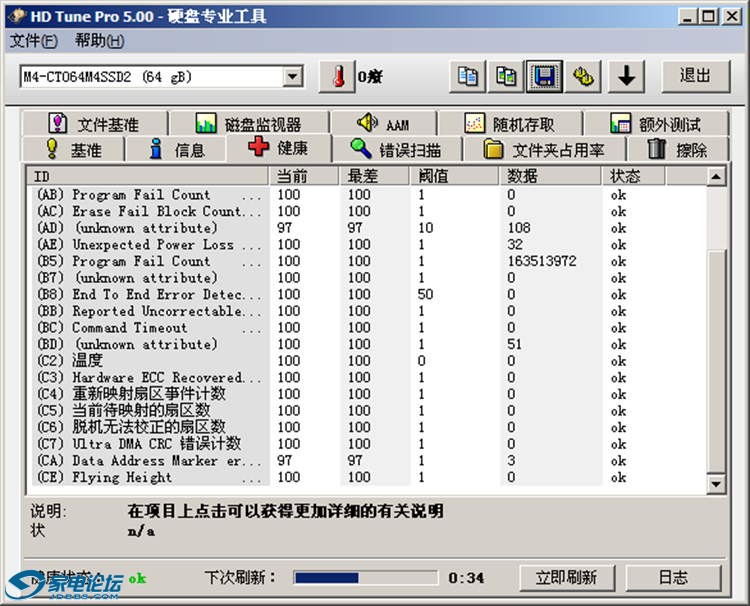750x606 pixels.
Task: Switch to the 磁盘监视器 tab
Action: coord(249,124)
